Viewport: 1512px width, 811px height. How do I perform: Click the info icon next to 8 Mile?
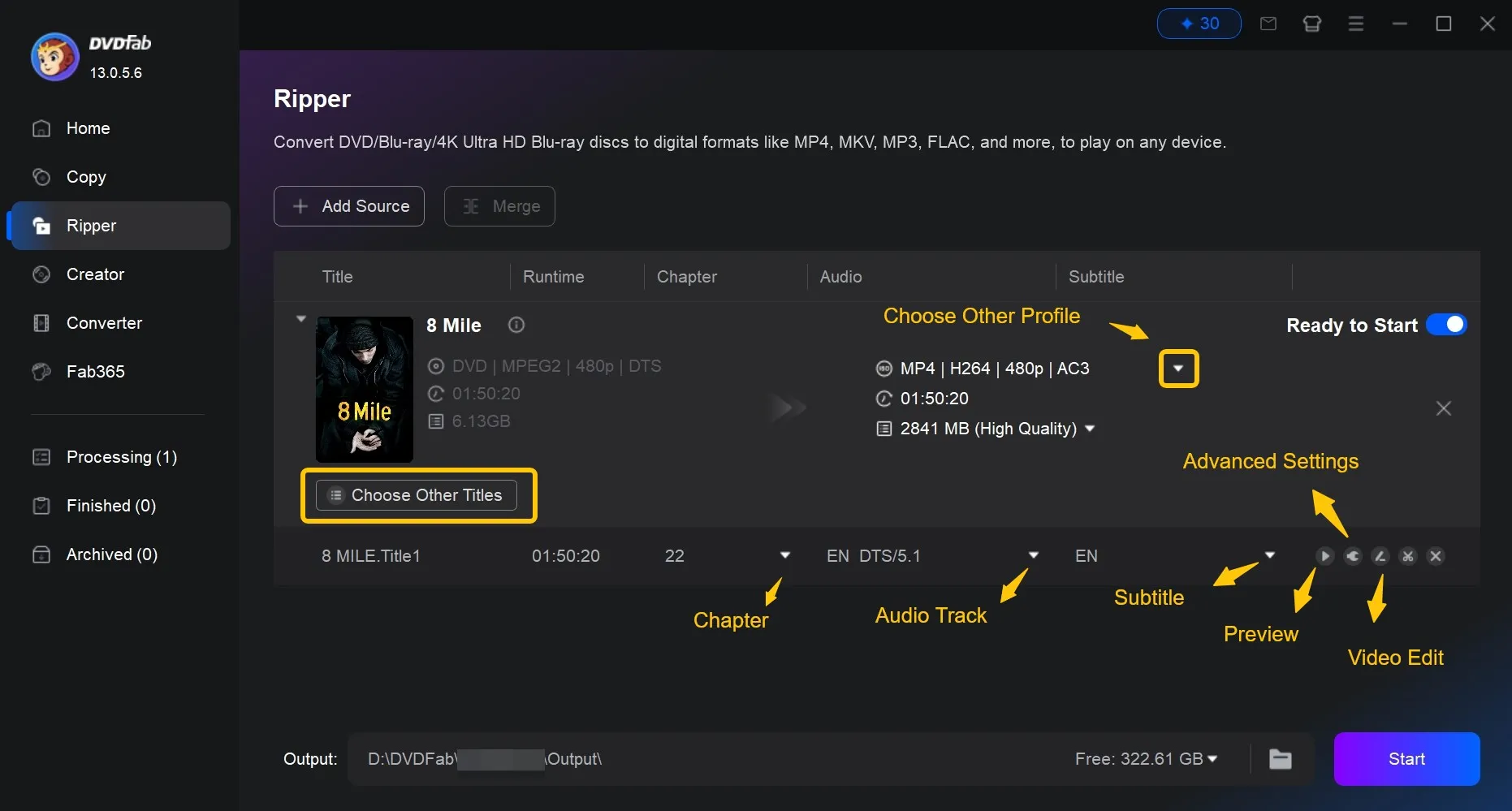516,325
